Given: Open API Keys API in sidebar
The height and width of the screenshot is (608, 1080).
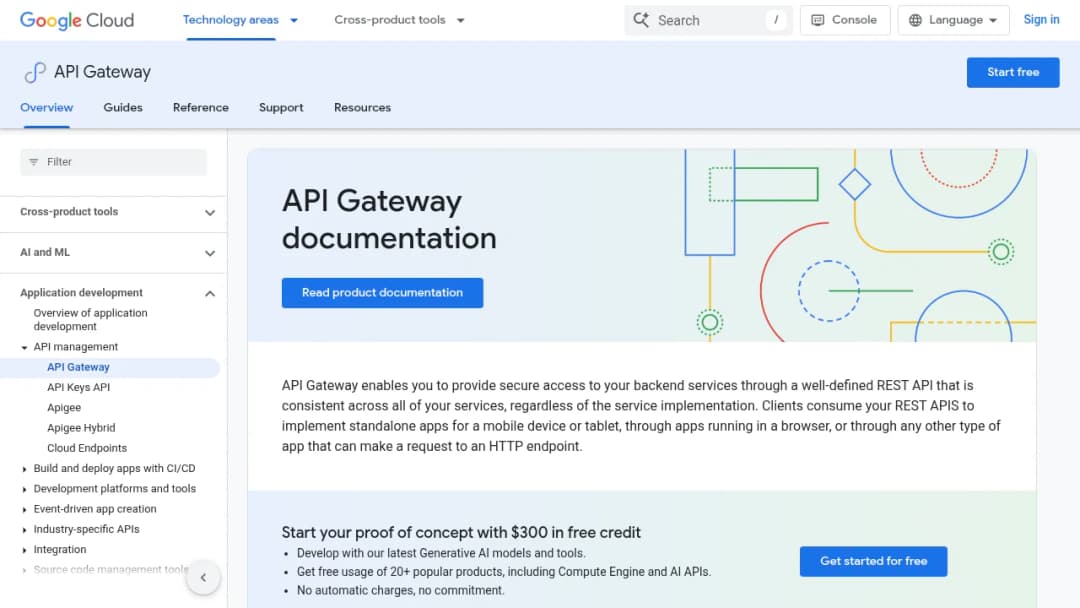Looking at the screenshot, I should coord(79,388).
